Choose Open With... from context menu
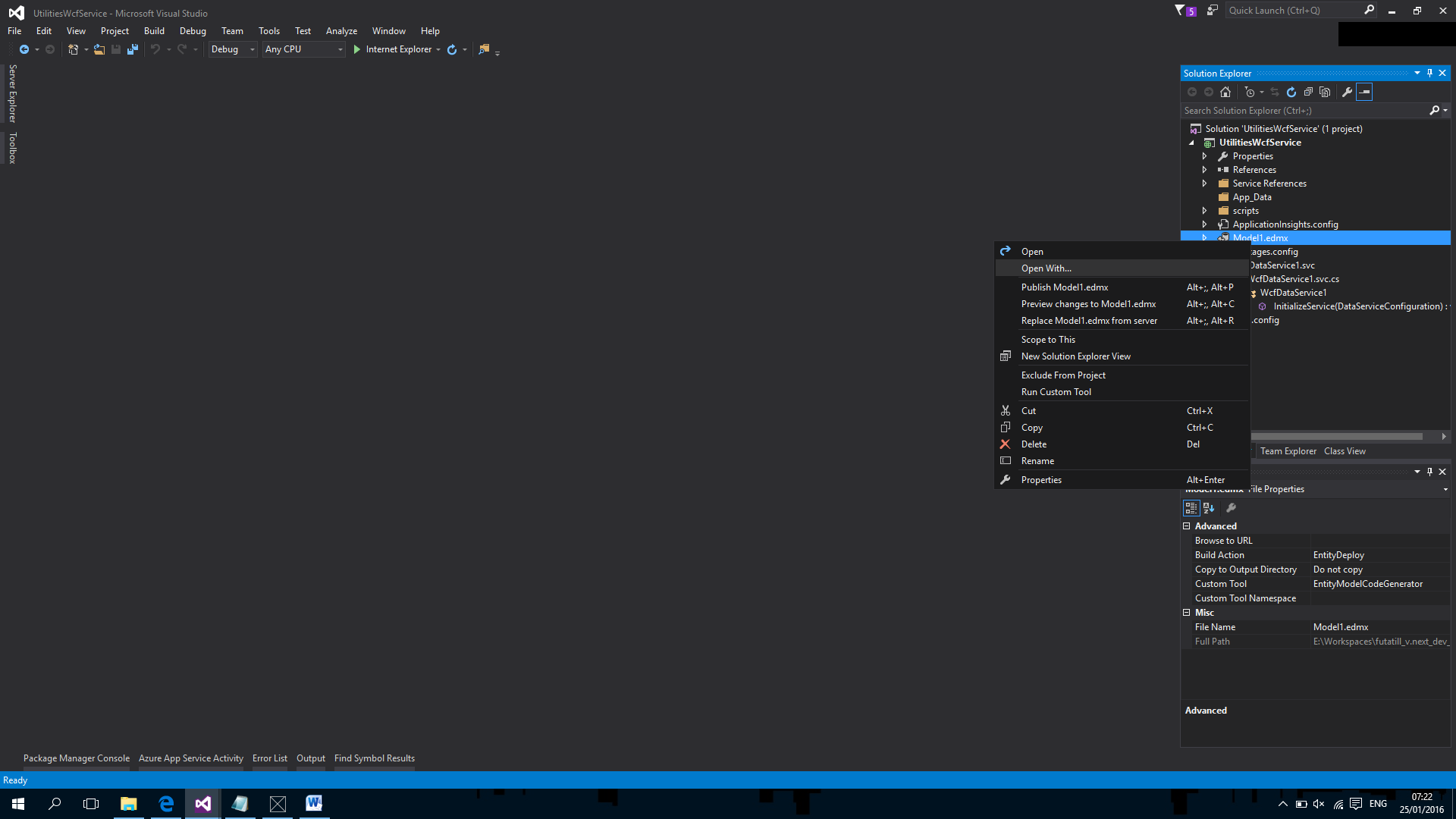Image resolution: width=1456 pixels, height=819 pixels. (x=1122, y=268)
